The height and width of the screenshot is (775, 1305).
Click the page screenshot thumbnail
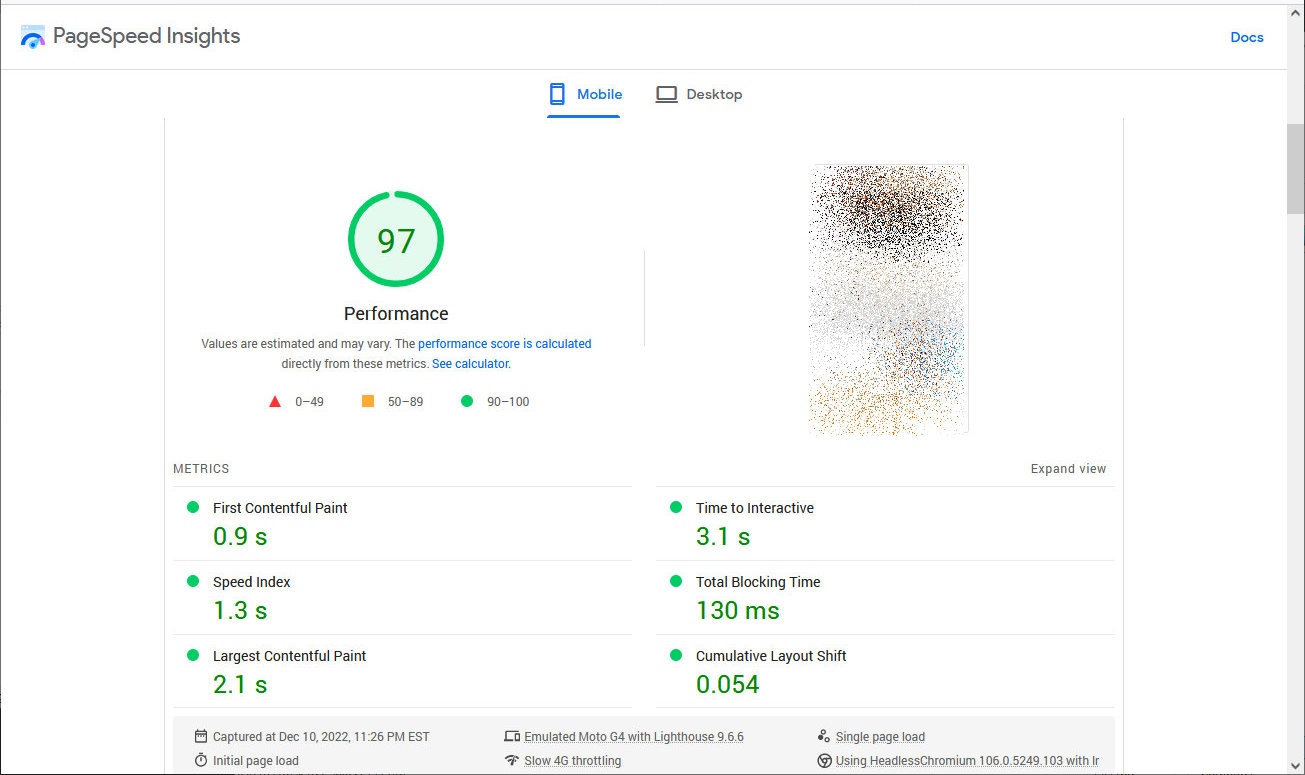pyautogui.click(x=889, y=299)
